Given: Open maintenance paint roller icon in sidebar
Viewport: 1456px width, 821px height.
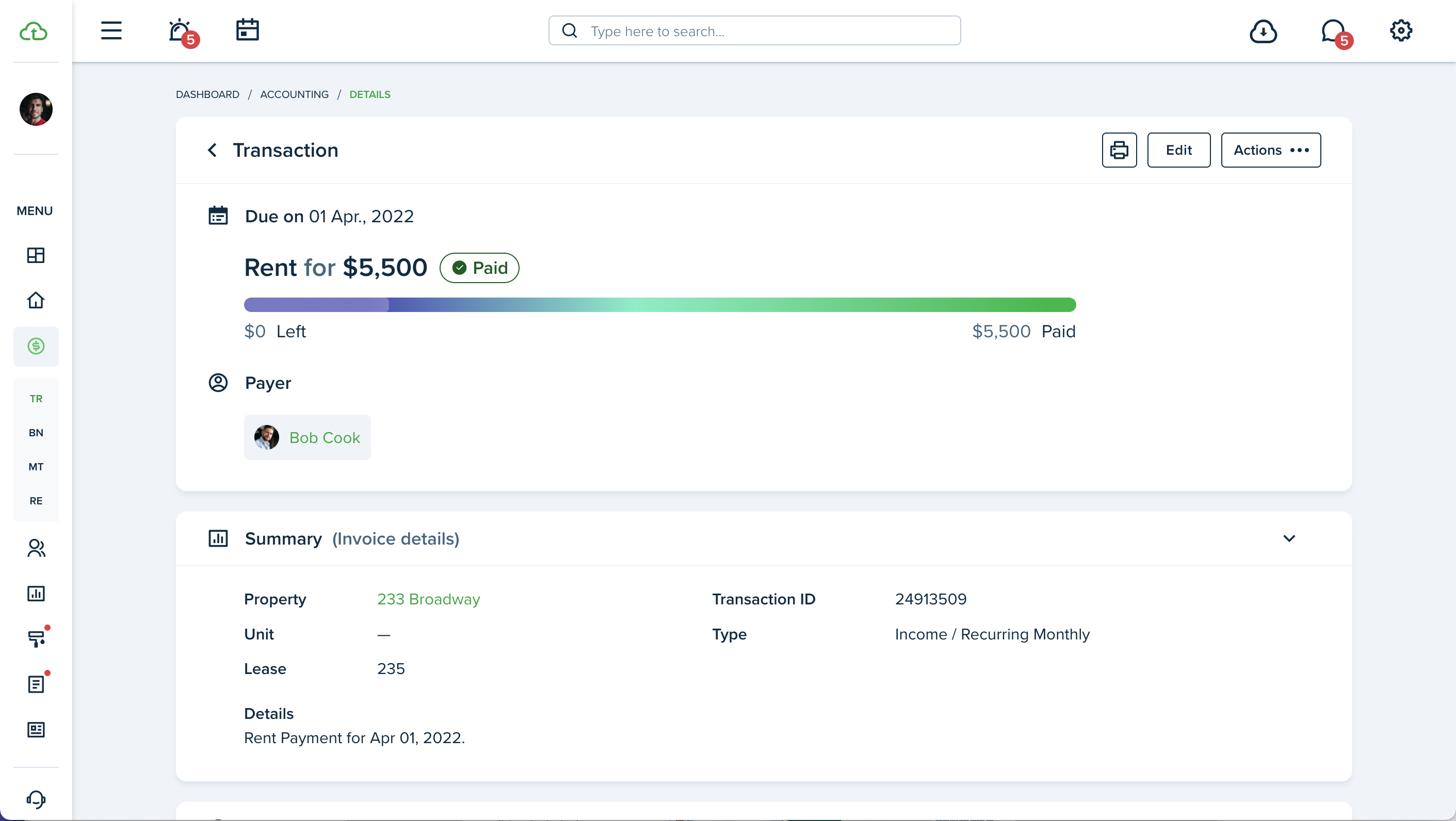Looking at the screenshot, I should [36, 638].
